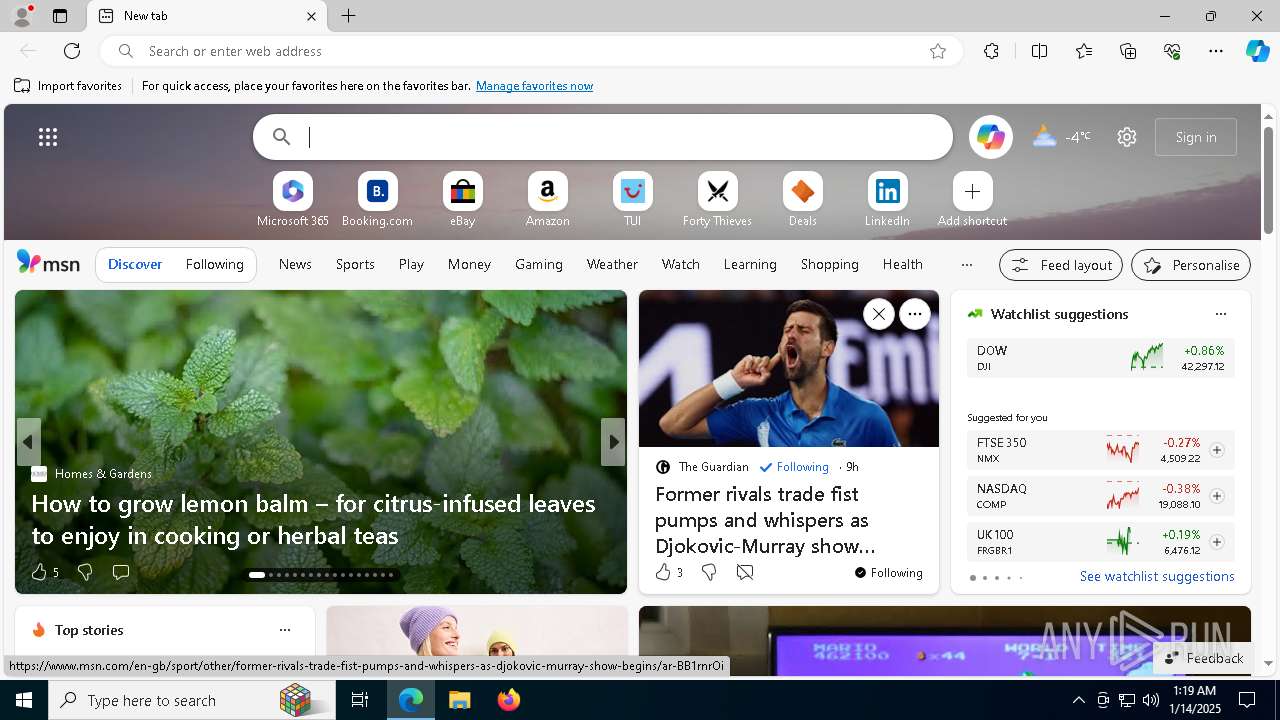Open Top stories more options
1280x720 pixels.
coord(285,630)
